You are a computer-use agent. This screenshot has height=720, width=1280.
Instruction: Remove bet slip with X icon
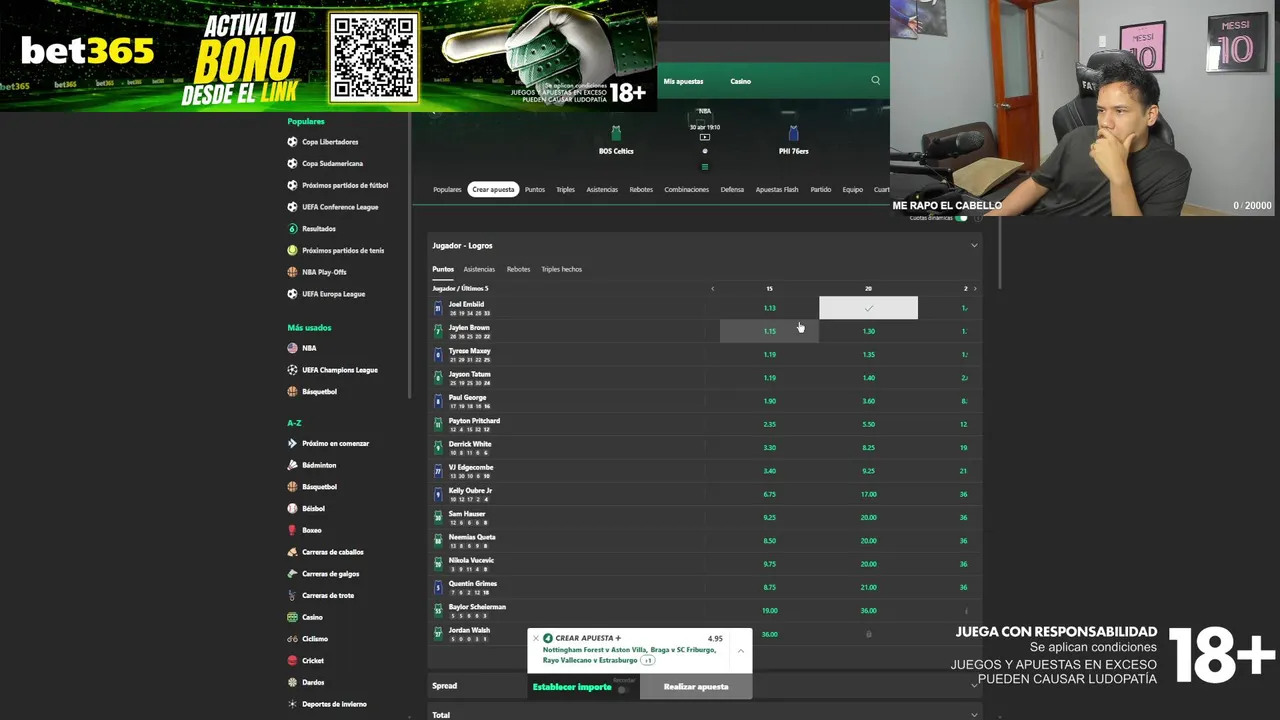[x=535, y=638]
